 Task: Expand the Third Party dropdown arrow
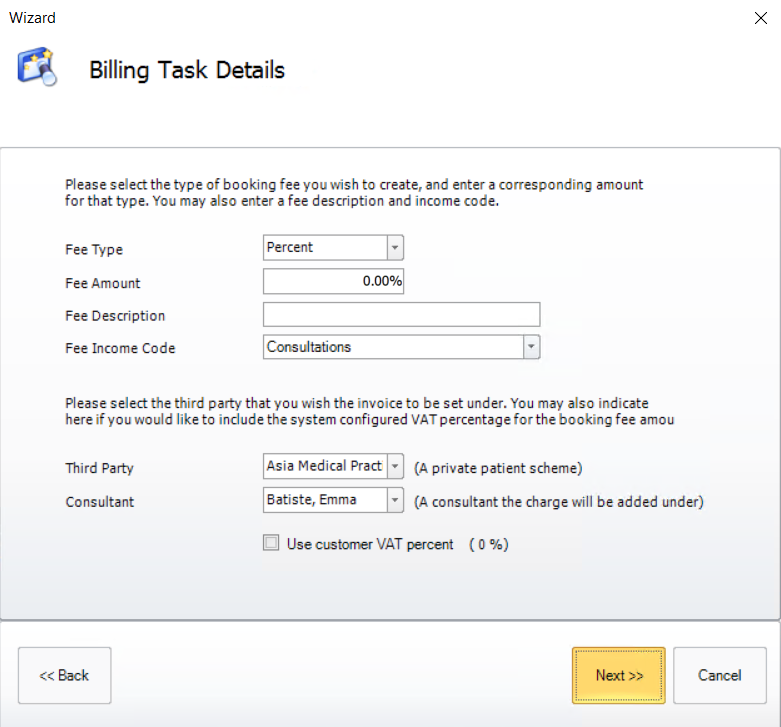click(x=394, y=467)
